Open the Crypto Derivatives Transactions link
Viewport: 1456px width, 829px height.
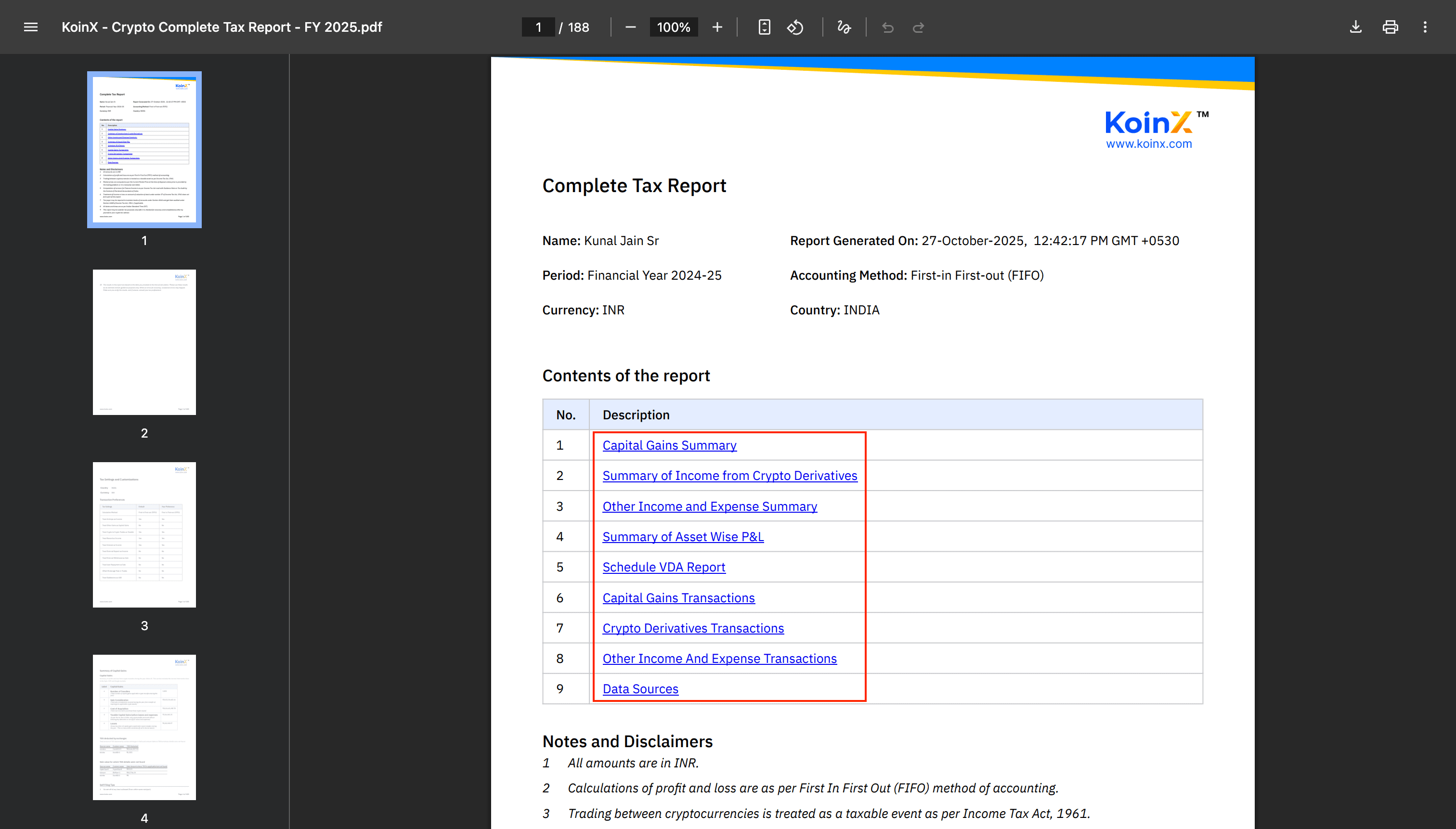[x=693, y=628]
